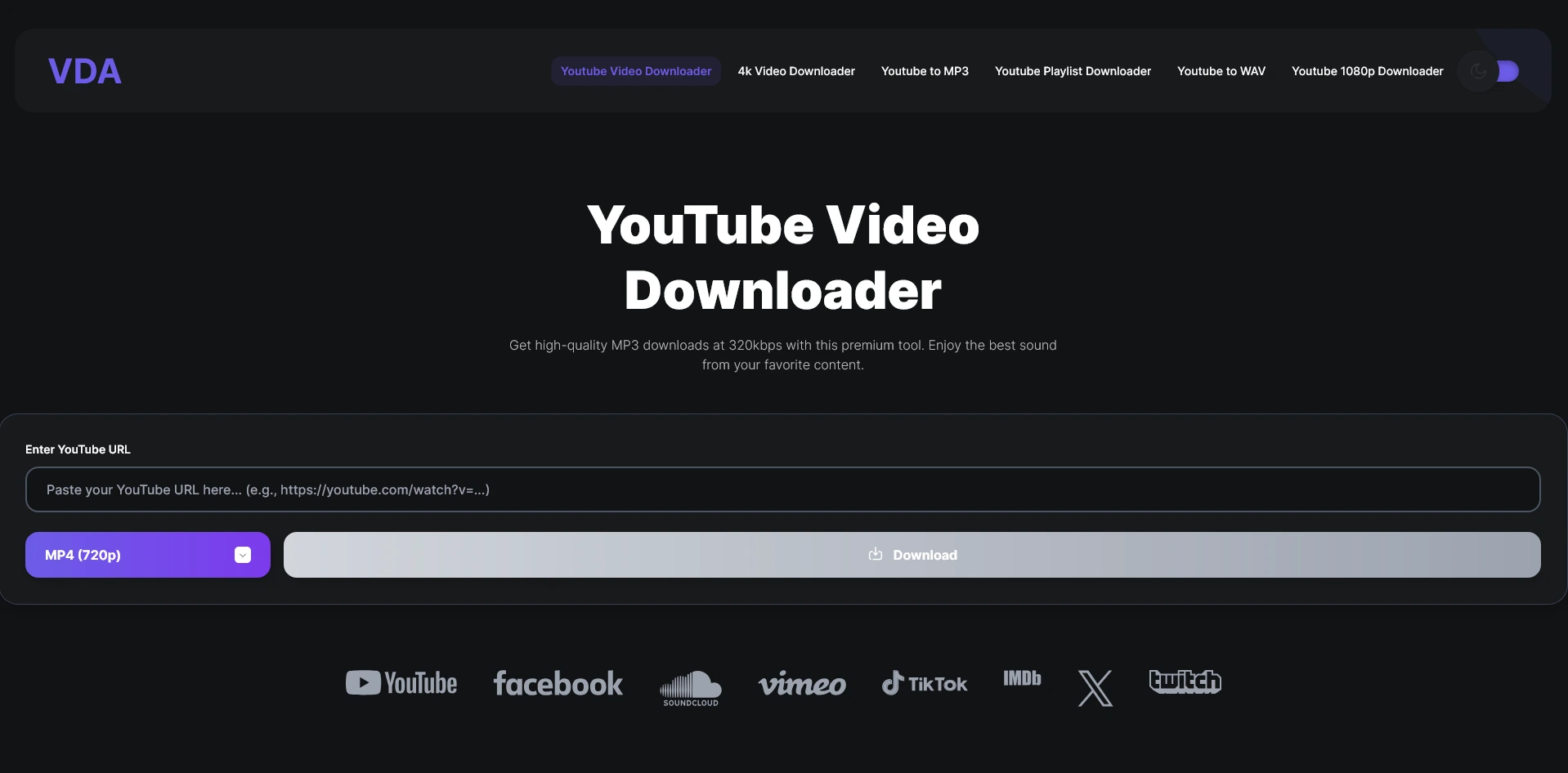Open the Vimeo platform icon
1568x773 pixels.
tap(802, 684)
